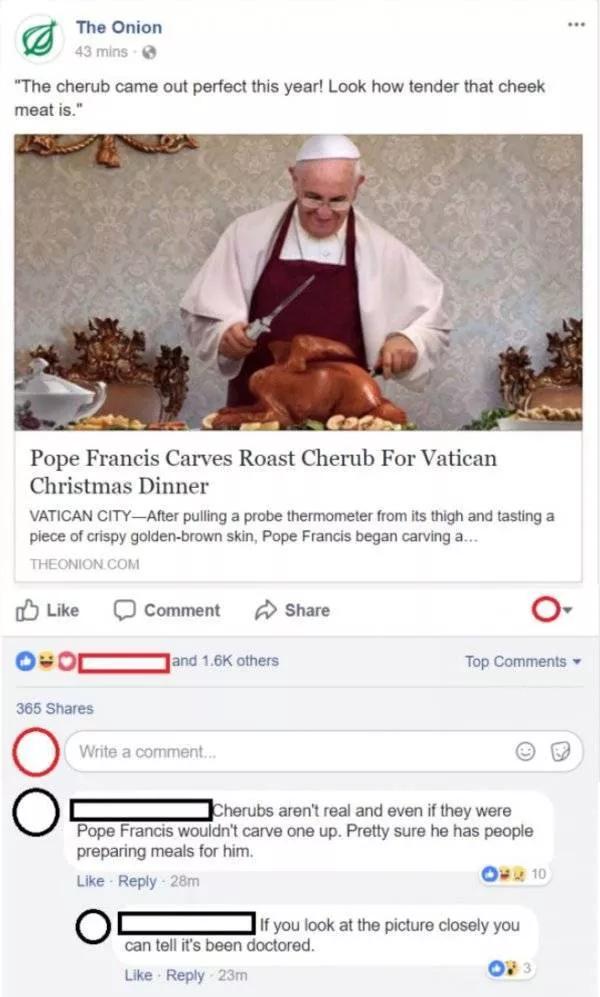This screenshot has height=997, width=600.
Task: Open the three-dot post options menu
Action: click(x=572, y=22)
